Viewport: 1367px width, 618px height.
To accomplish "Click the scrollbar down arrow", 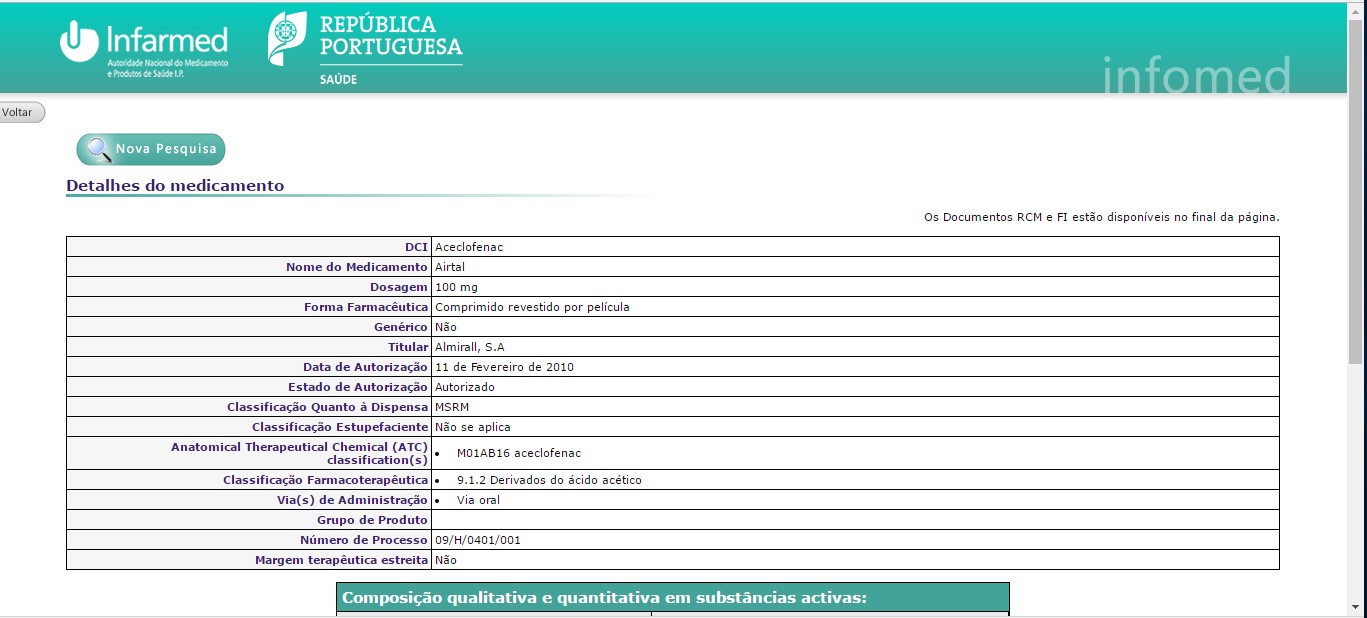I will 1357,608.
